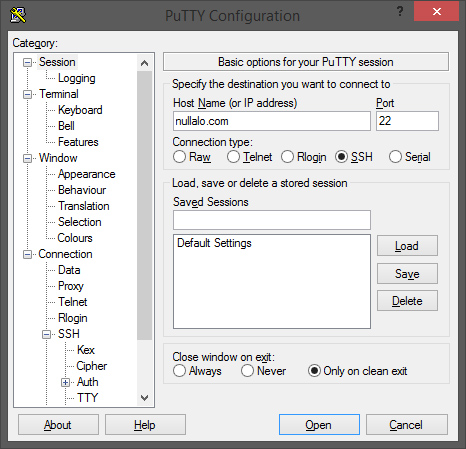This screenshot has height=449, width=466.
Task: Open the Window category
Action: coord(58,158)
